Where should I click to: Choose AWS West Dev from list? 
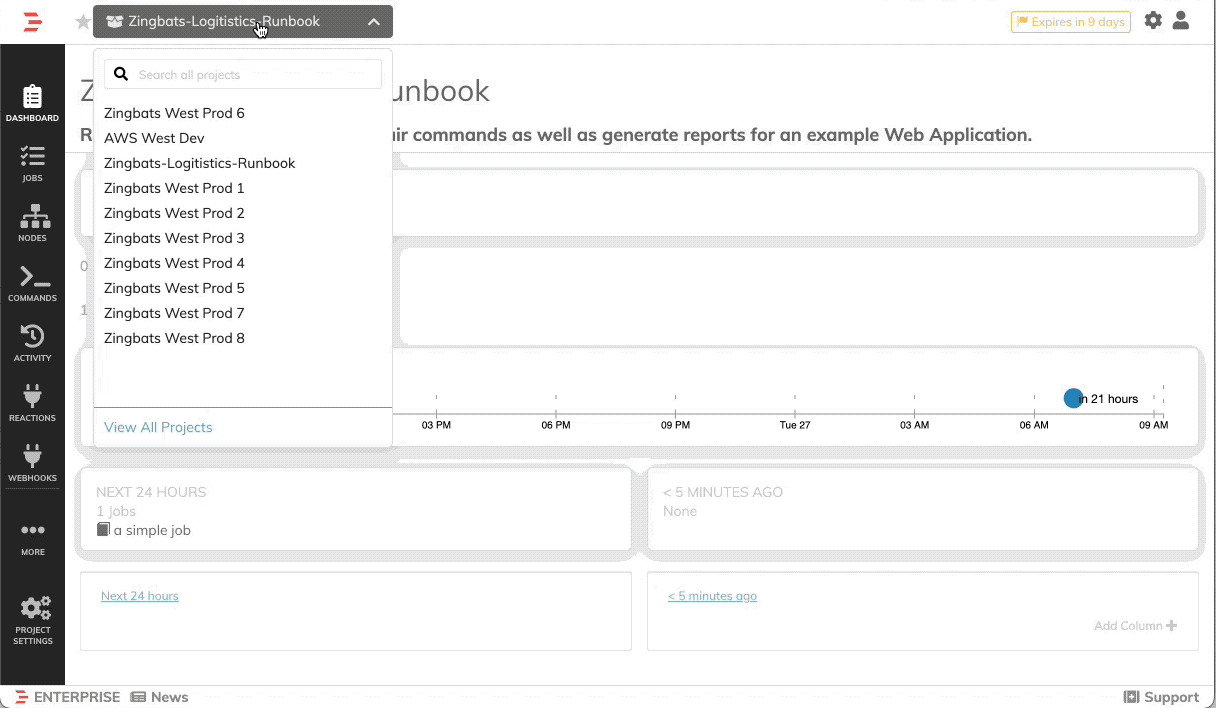[154, 138]
